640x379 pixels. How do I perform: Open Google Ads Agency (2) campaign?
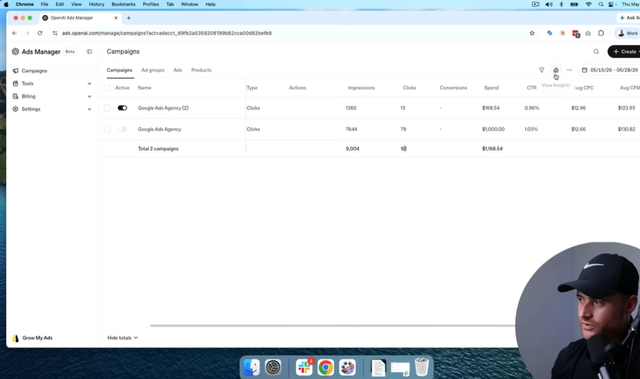click(163, 108)
